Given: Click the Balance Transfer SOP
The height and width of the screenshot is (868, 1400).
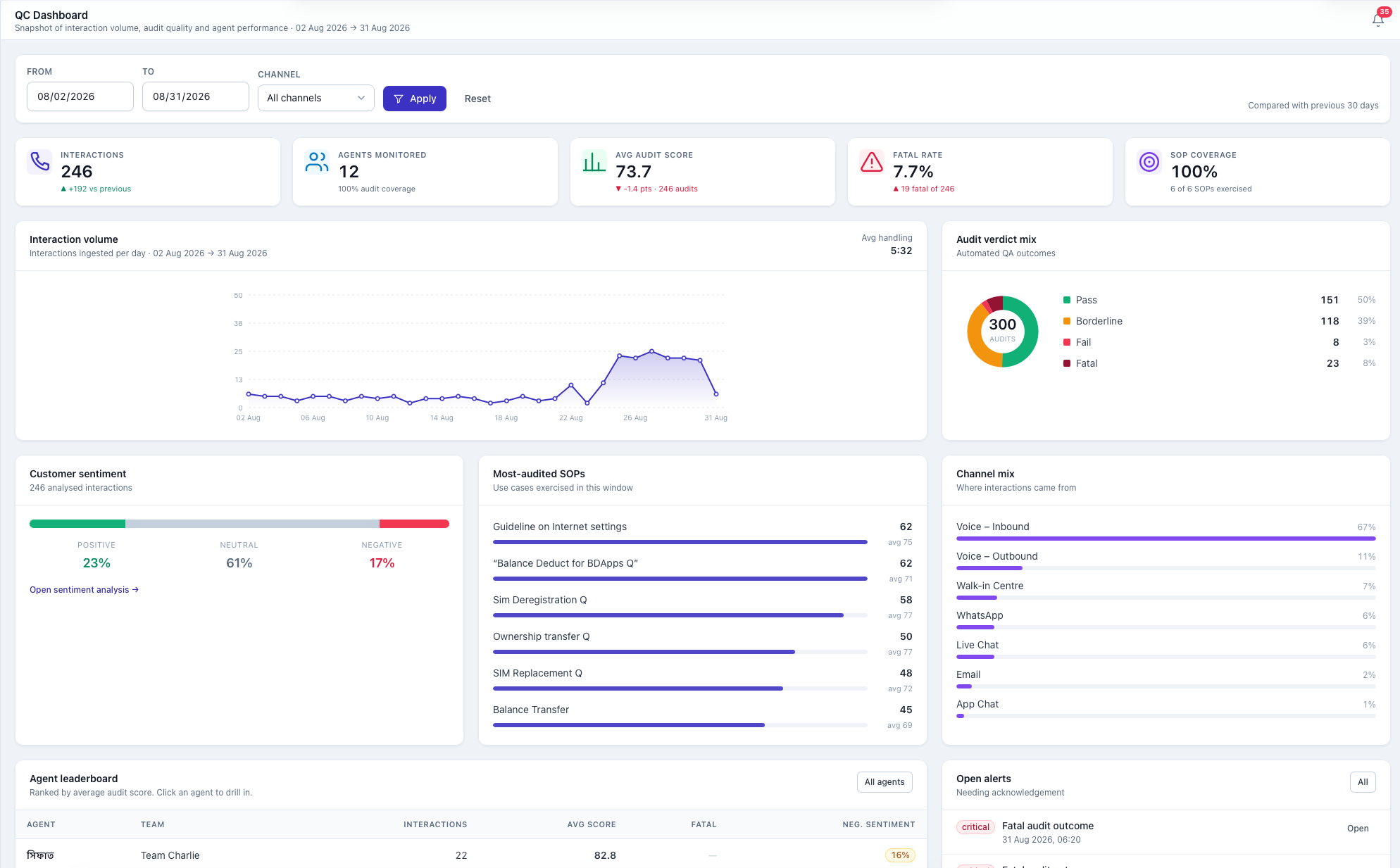Looking at the screenshot, I should [x=702, y=717].
